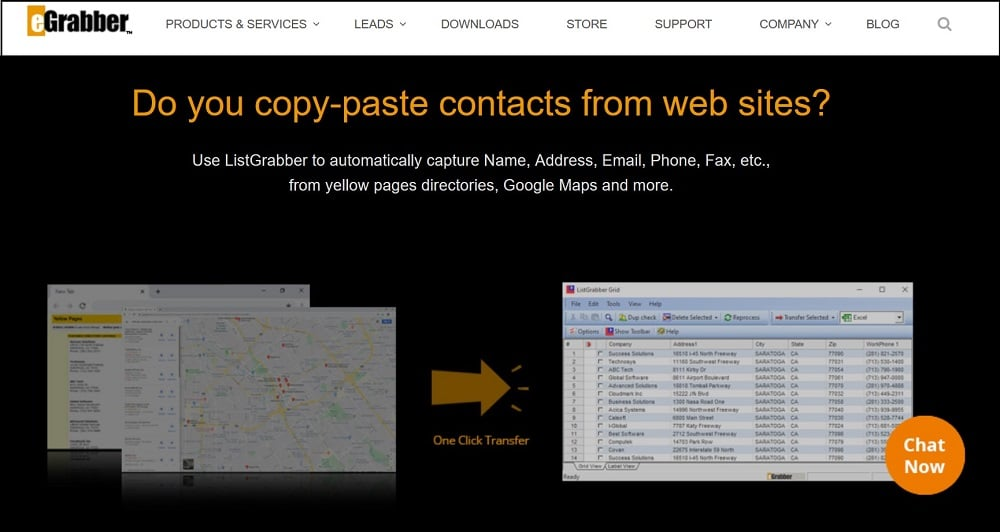Check the Calsoft row checkbox
The width and height of the screenshot is (1000, 532).
600,417
